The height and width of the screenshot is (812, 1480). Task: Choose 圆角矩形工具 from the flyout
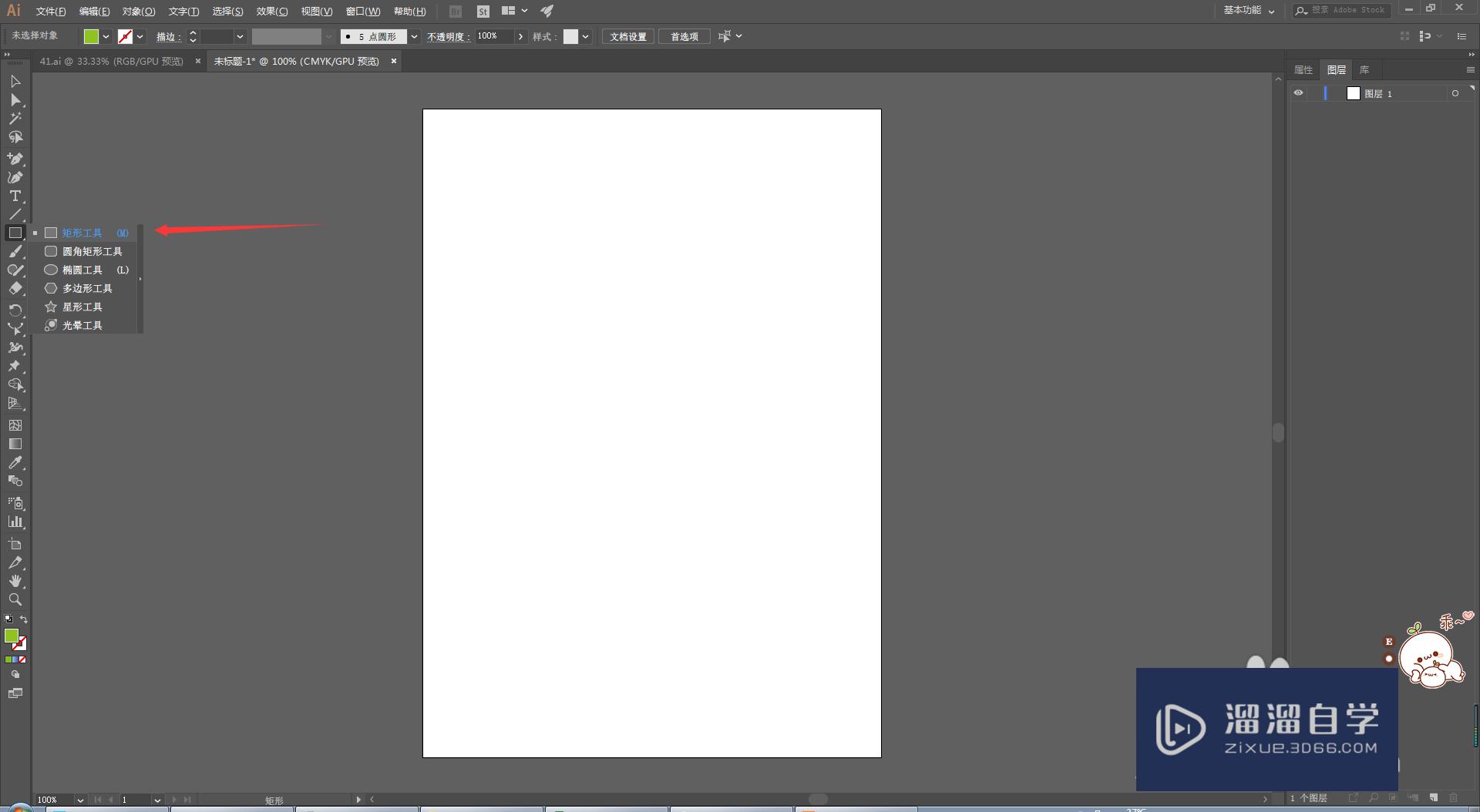coord(87,252)
